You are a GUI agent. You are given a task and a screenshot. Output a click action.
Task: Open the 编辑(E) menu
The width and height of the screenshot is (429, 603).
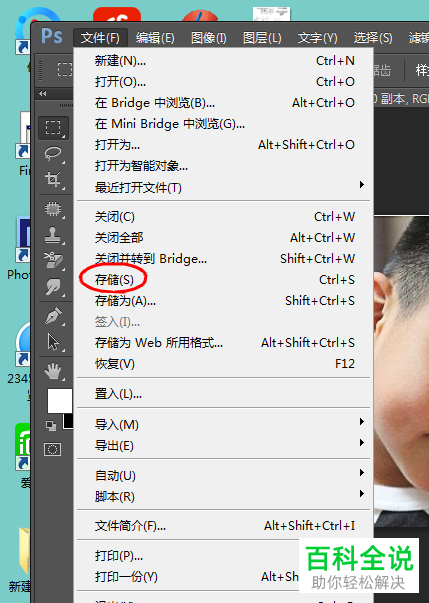[155, 38]
